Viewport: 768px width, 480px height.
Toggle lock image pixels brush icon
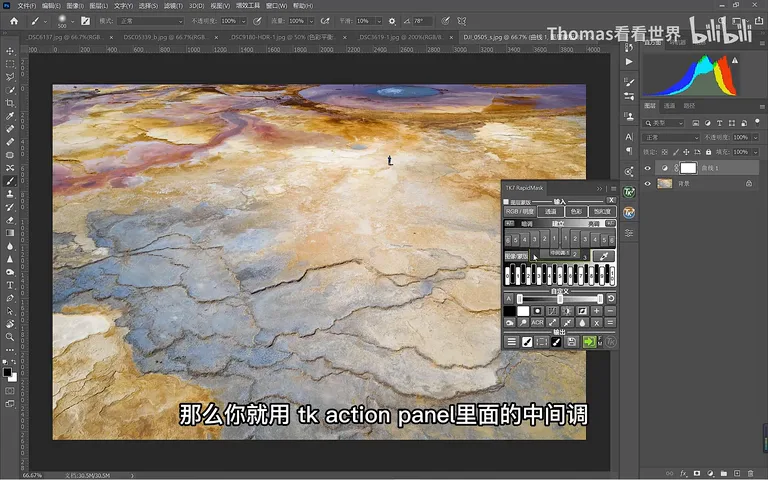(676, 152)
